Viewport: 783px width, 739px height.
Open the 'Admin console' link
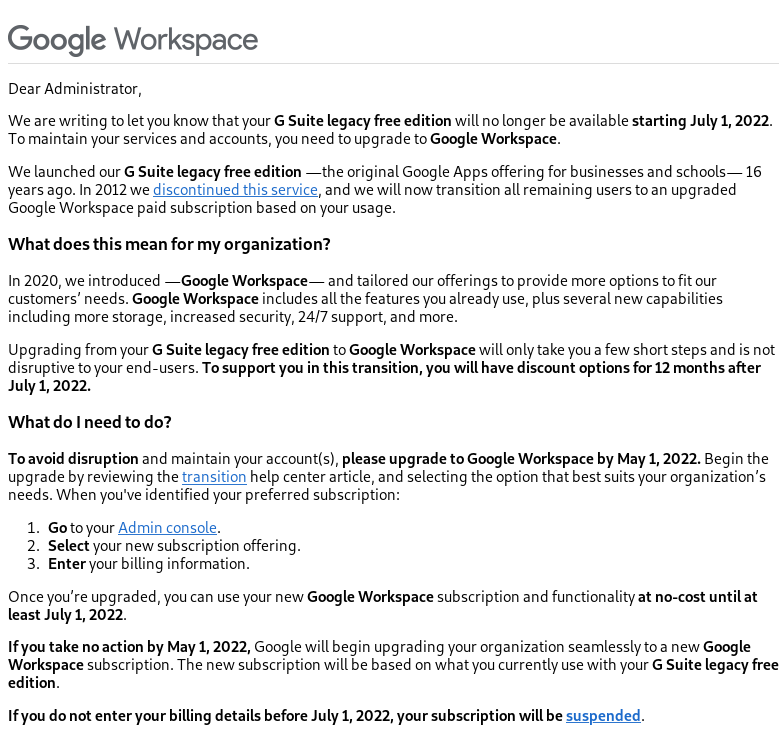click(x=167, y=528)
